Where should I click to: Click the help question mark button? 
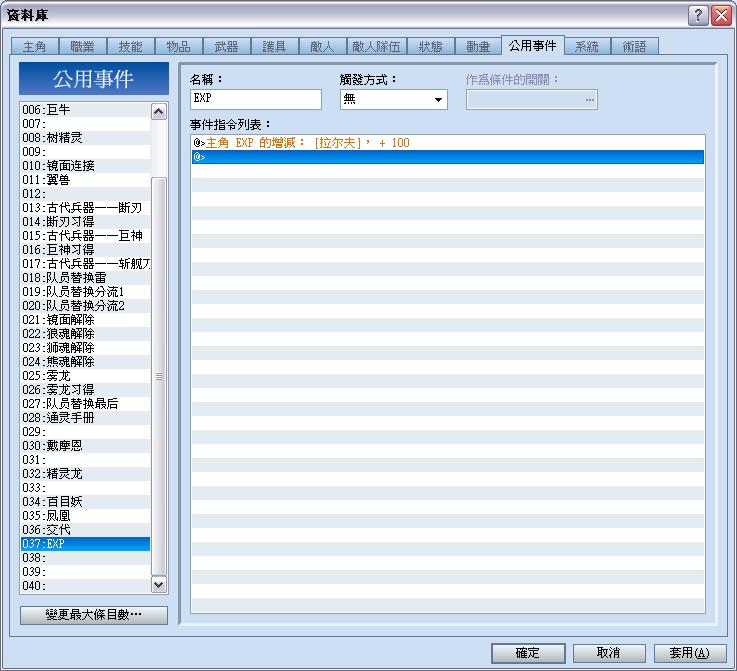698,16
